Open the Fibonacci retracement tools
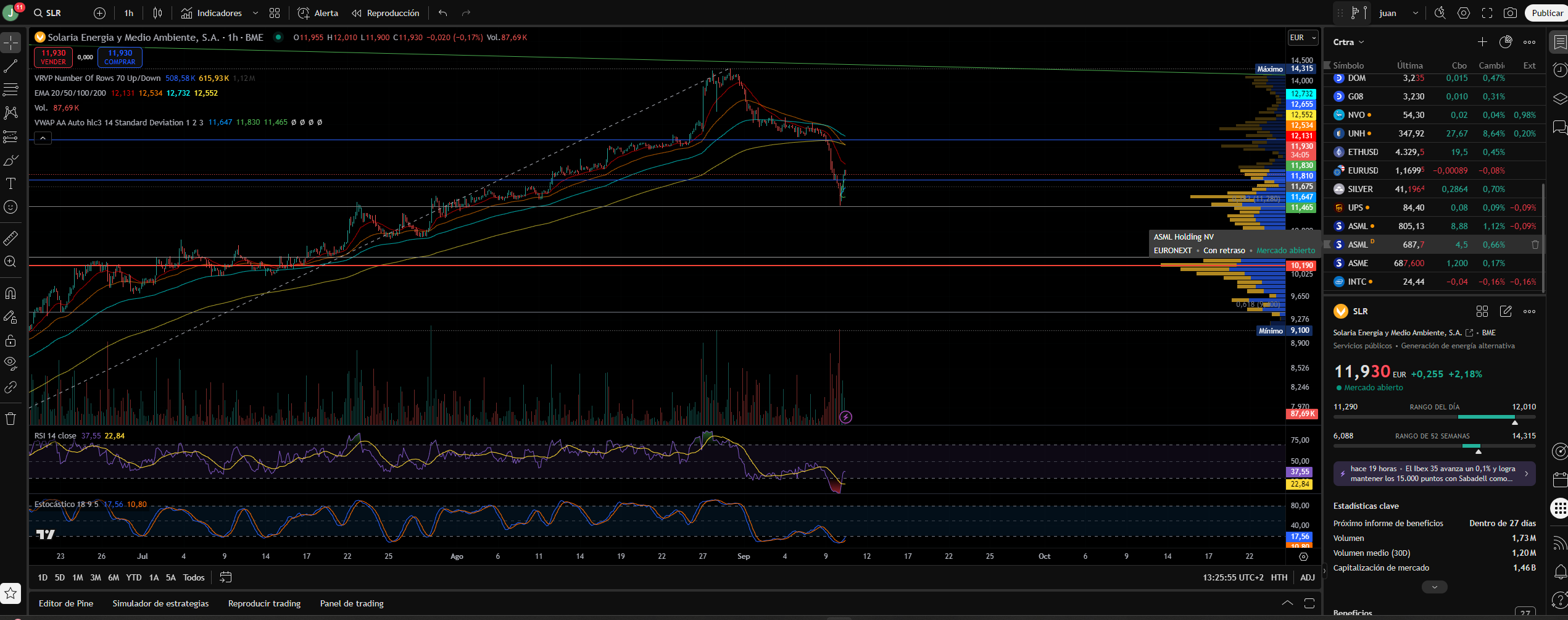The height and width of the screenshot is (620, 1568). (x=10, y=90)
